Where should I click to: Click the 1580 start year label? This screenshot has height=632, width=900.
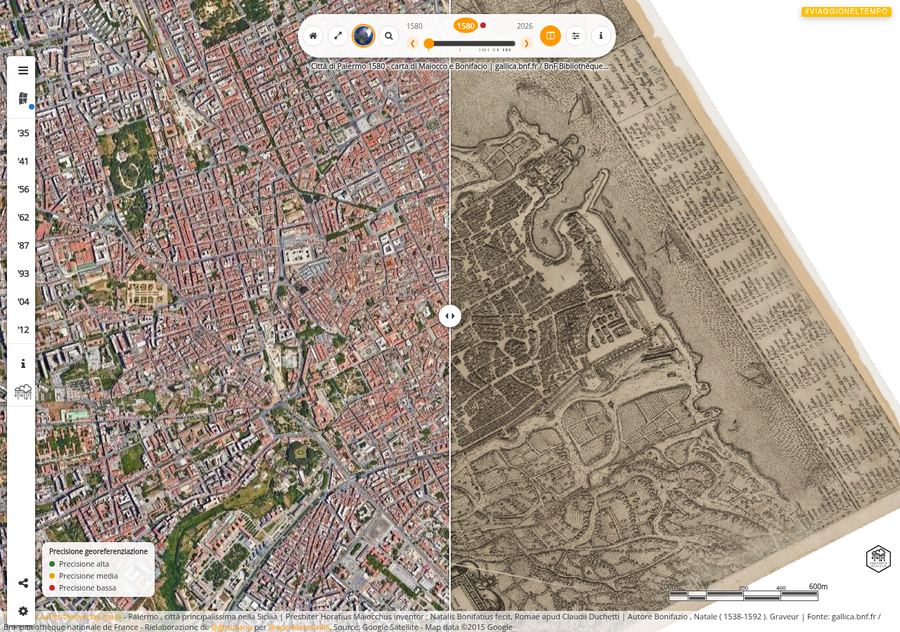(x=414, y=26)
